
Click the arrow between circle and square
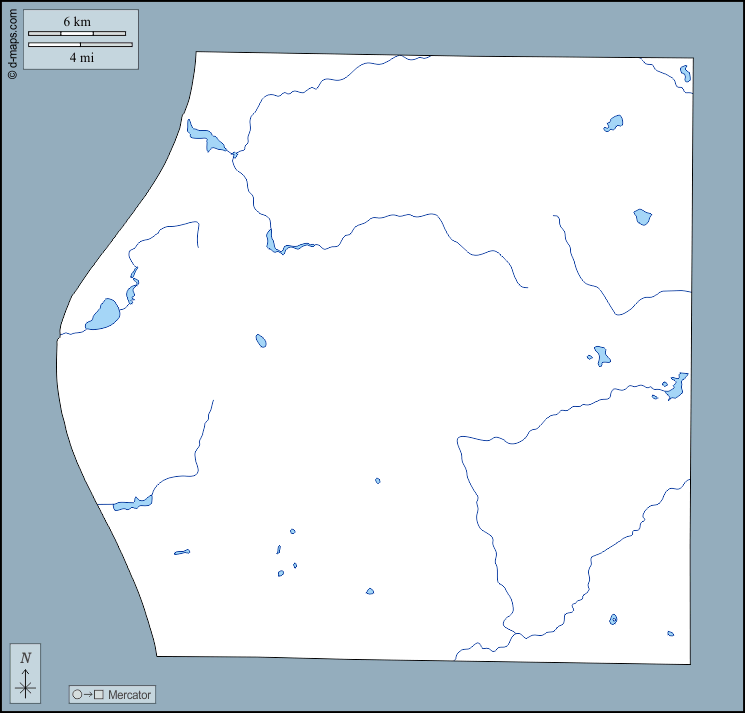88,694
